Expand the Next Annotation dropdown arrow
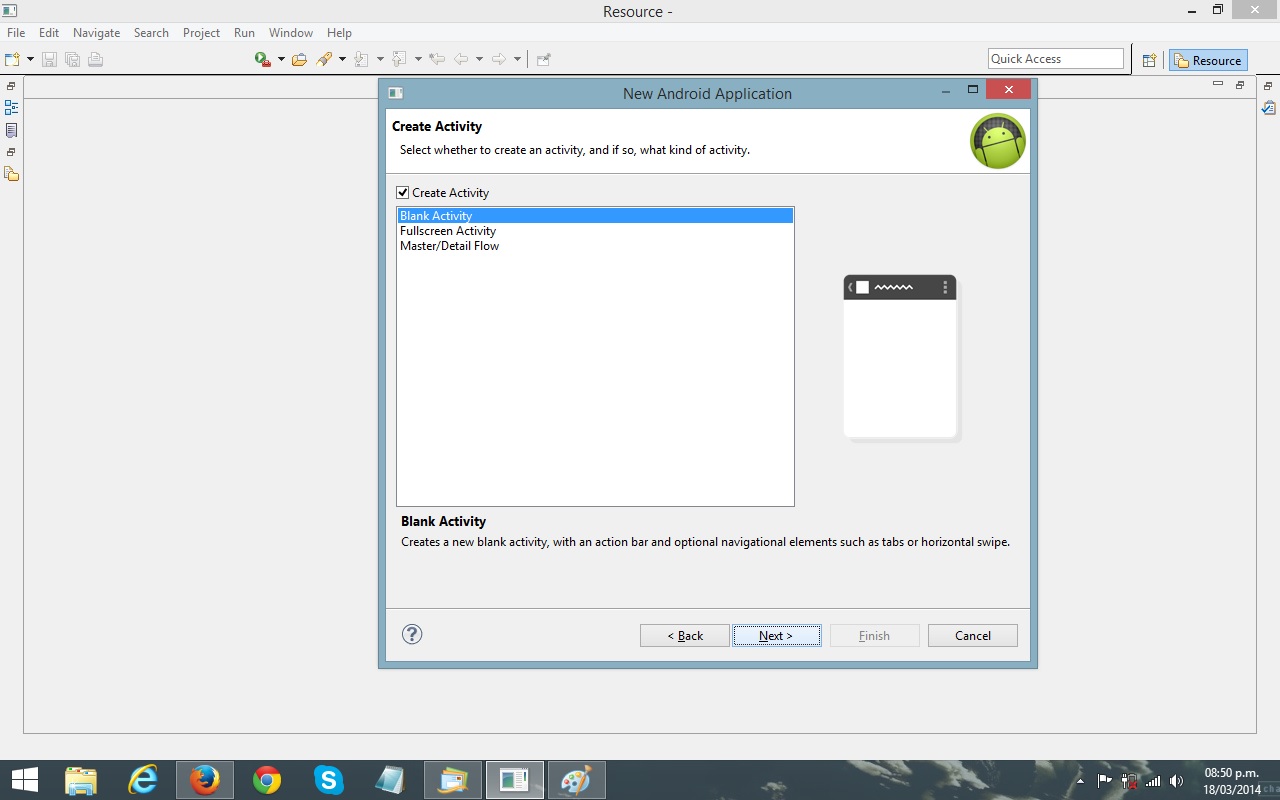The width and height of the screenshot is (1280, 800). coord(380,59)
